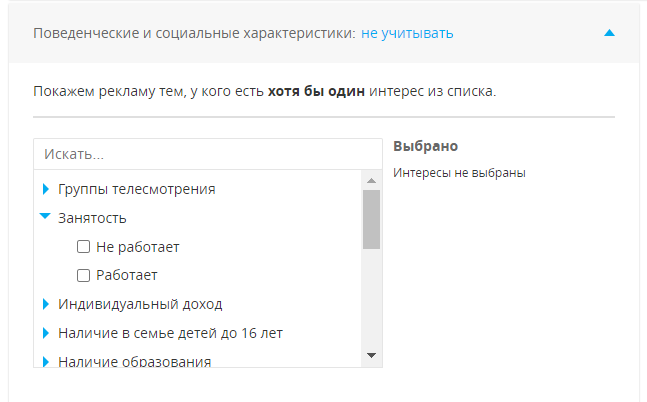Expand Наличие образования triangle
647x402 pixels.
pyautogui.click(x=46, y=362)
